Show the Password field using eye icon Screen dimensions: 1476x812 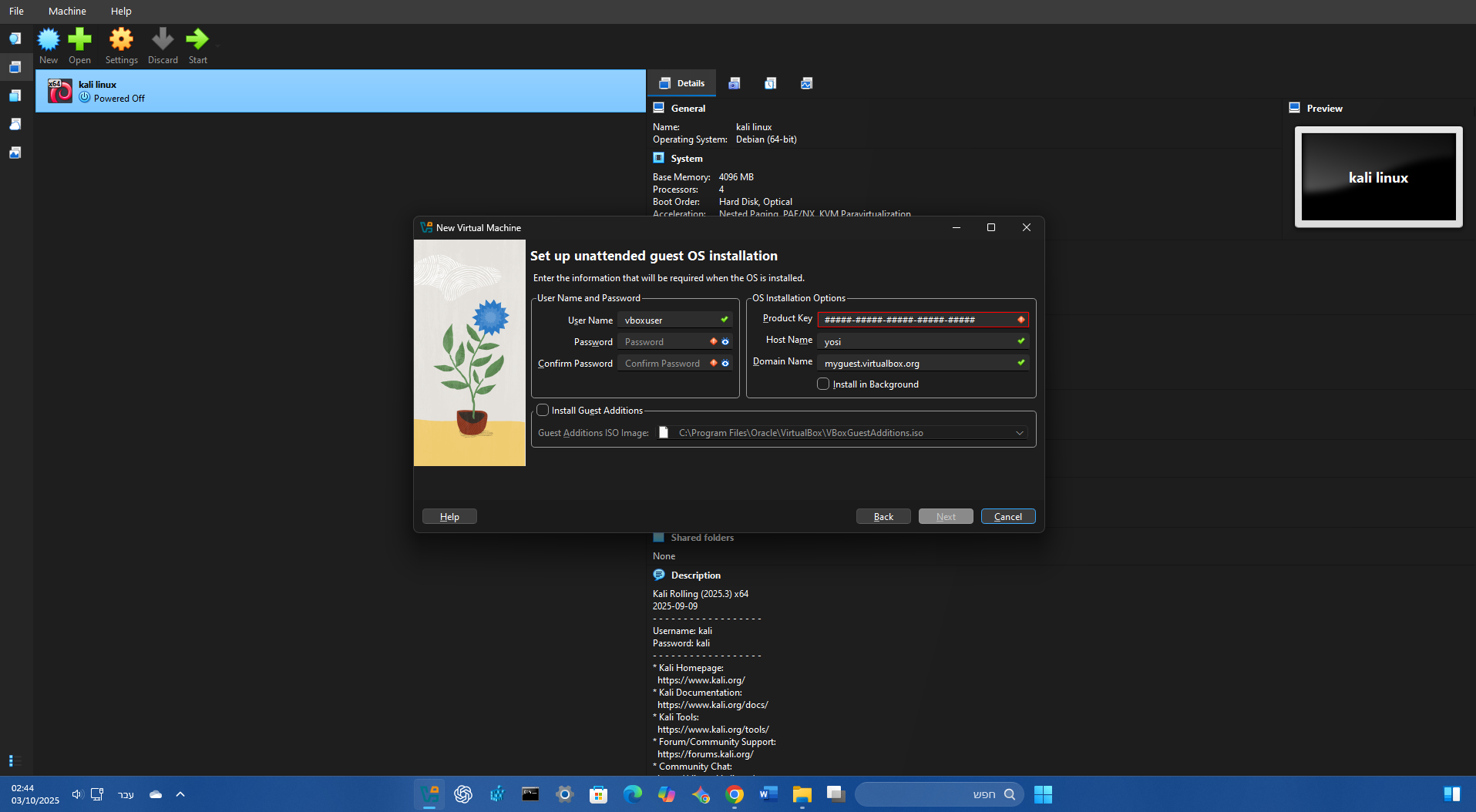point(725,341)
